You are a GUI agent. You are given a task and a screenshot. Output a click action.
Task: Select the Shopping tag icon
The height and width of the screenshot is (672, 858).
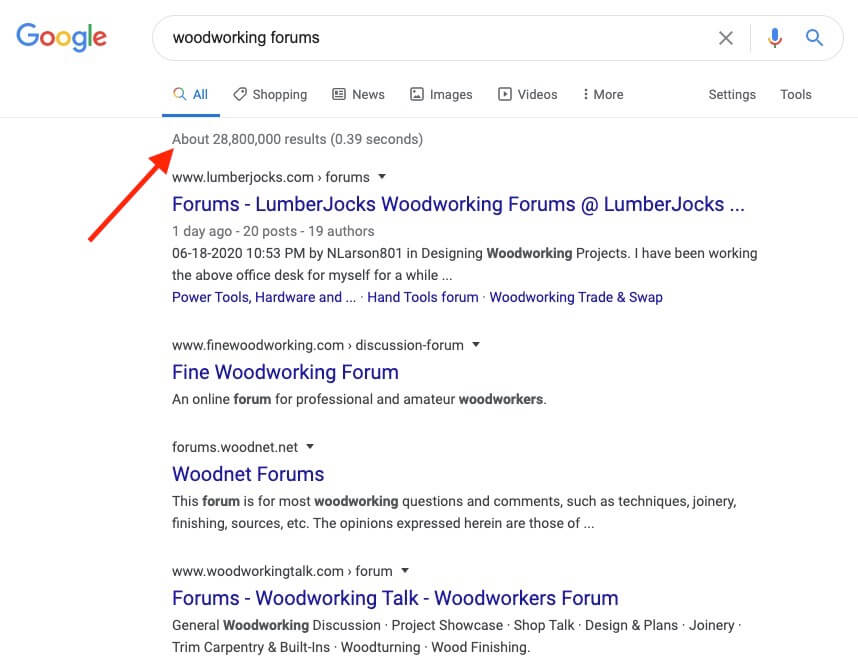[x=239, y=94]
